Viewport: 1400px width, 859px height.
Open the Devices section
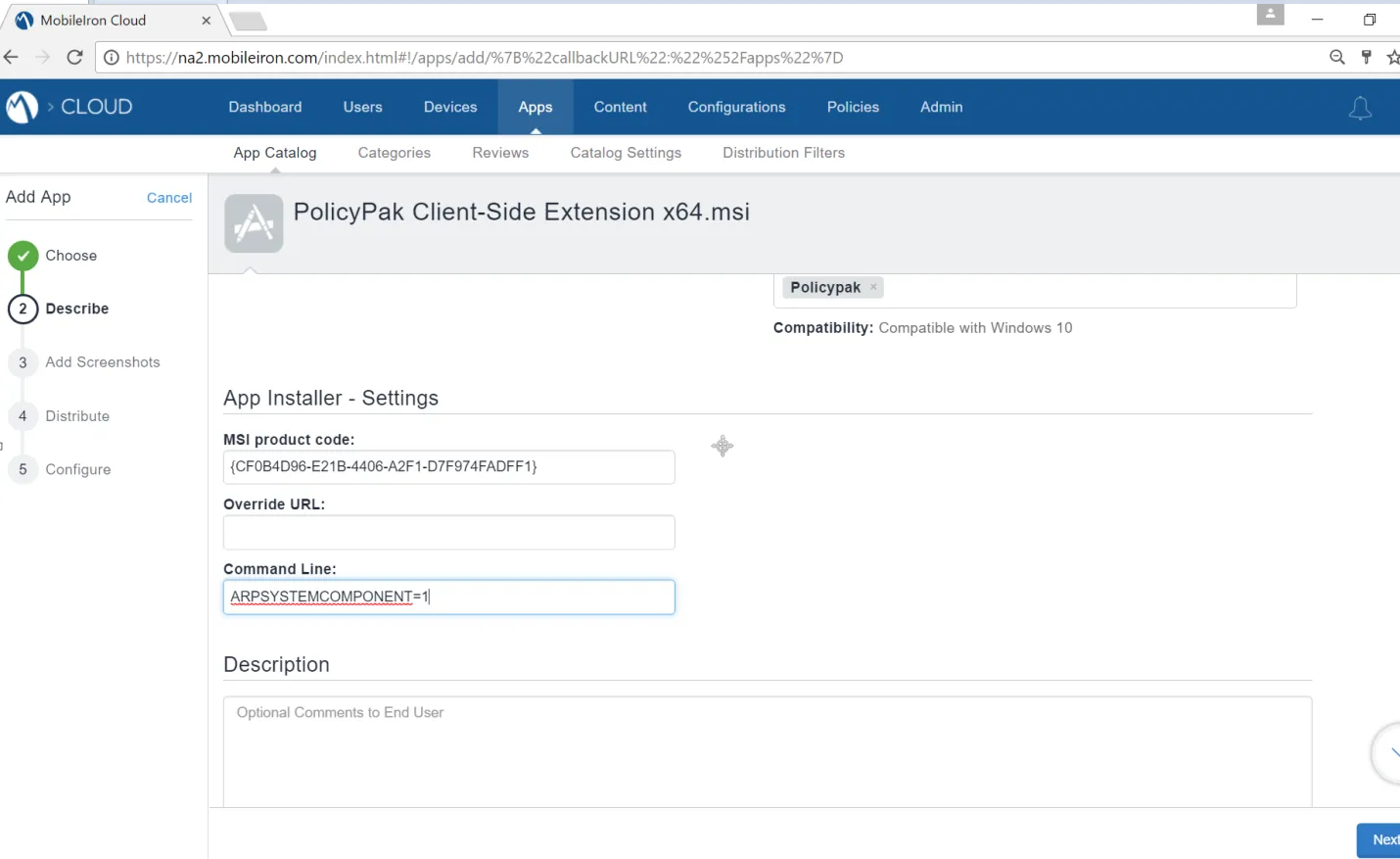click(450, 107)
